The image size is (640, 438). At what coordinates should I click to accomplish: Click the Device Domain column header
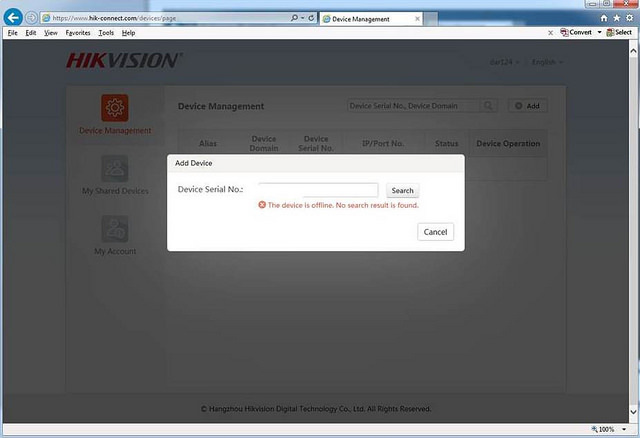[264, 143]
